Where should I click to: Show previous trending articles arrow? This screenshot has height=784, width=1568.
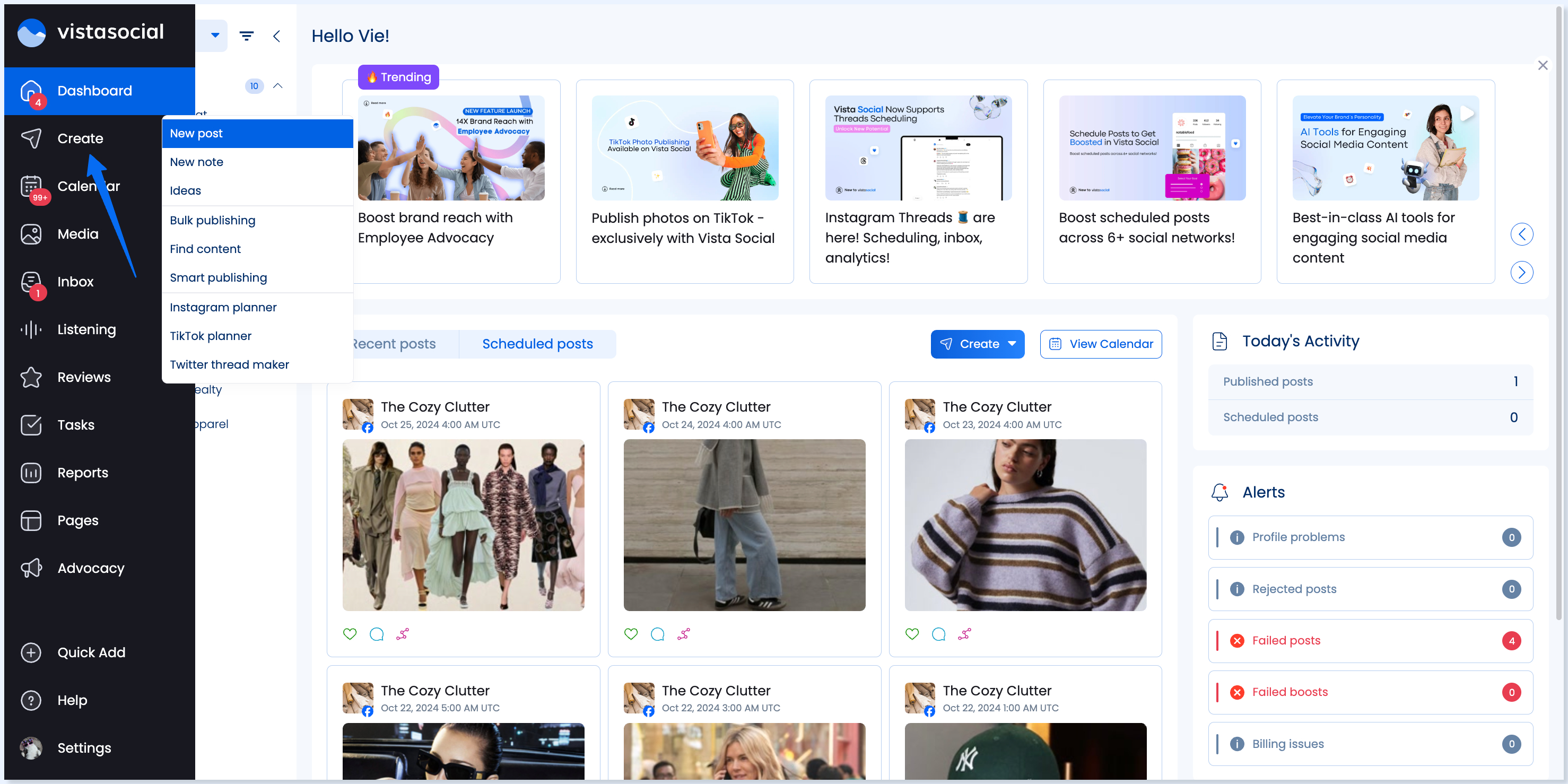(x=1522, y=234)
